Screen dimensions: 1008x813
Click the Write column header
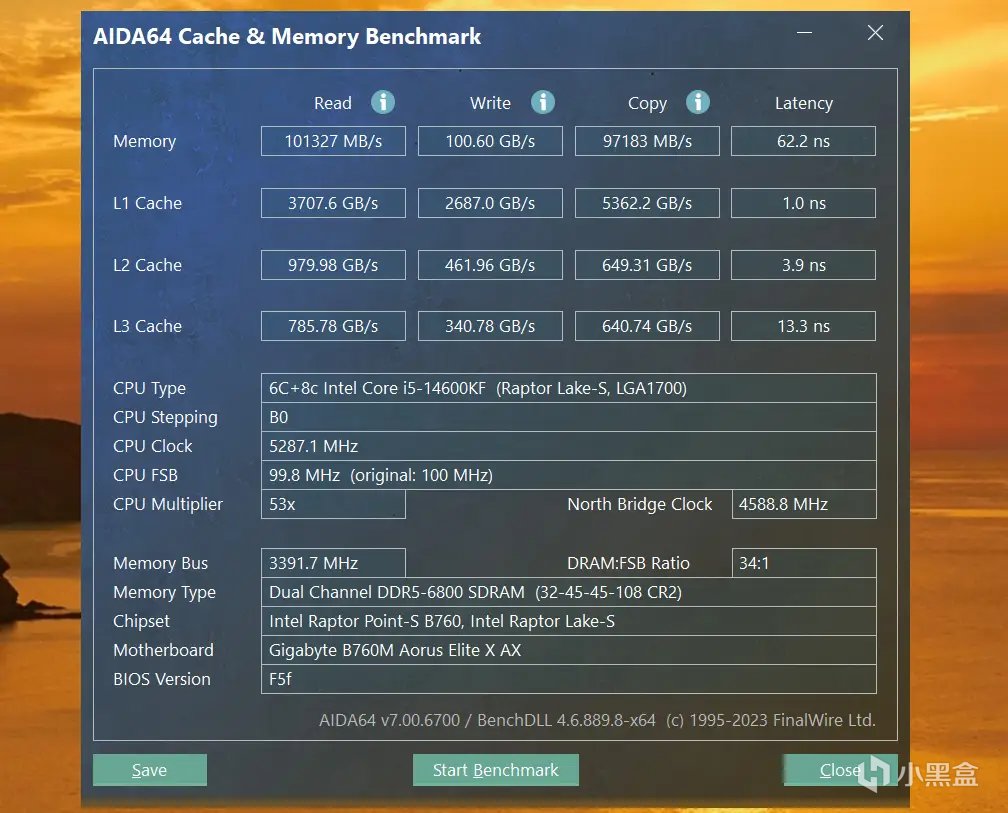pyautogui.click(x=490, y=103)
